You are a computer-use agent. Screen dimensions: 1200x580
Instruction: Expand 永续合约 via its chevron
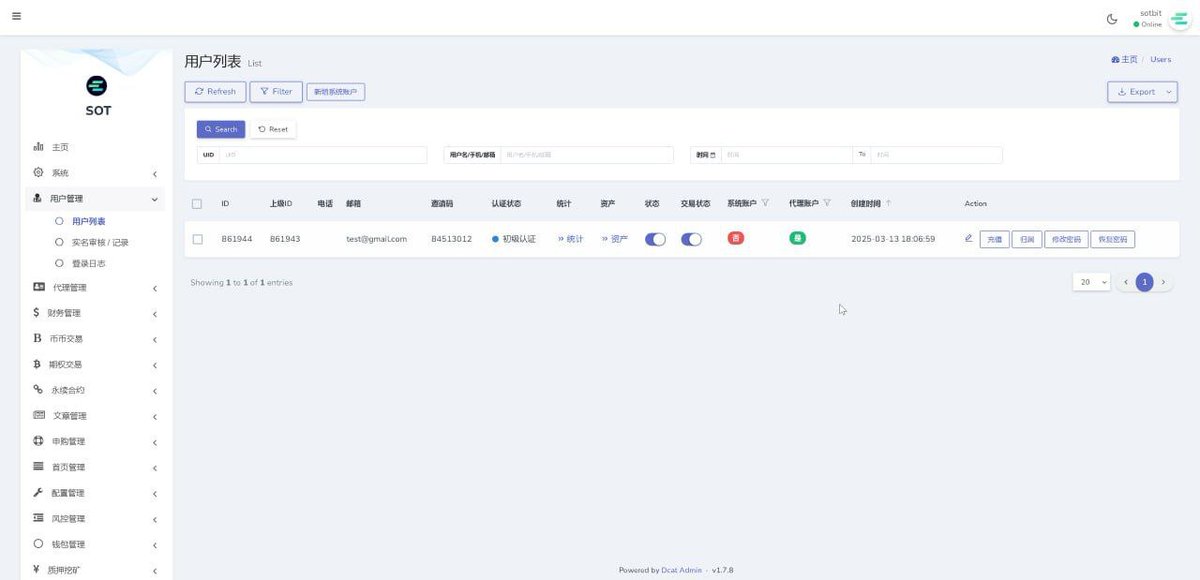coord(155,392)
